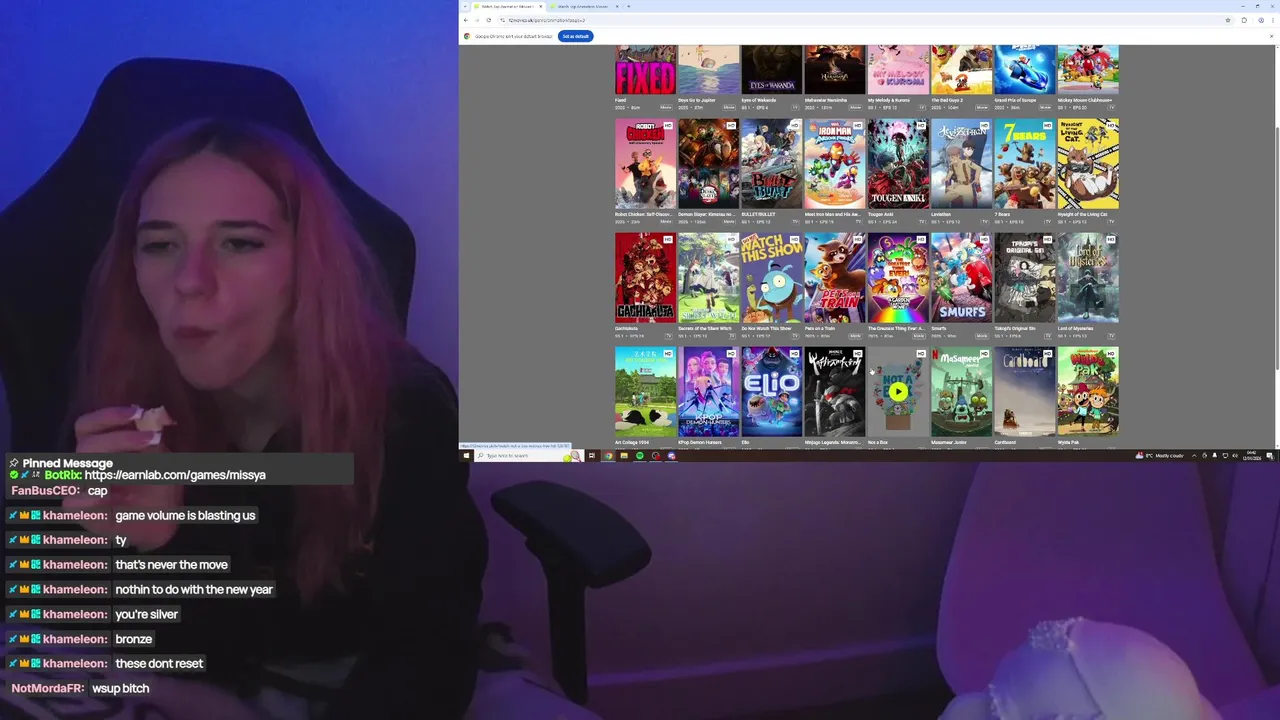Open the earnlab.com link in pinned message

(x=175, y=475)
